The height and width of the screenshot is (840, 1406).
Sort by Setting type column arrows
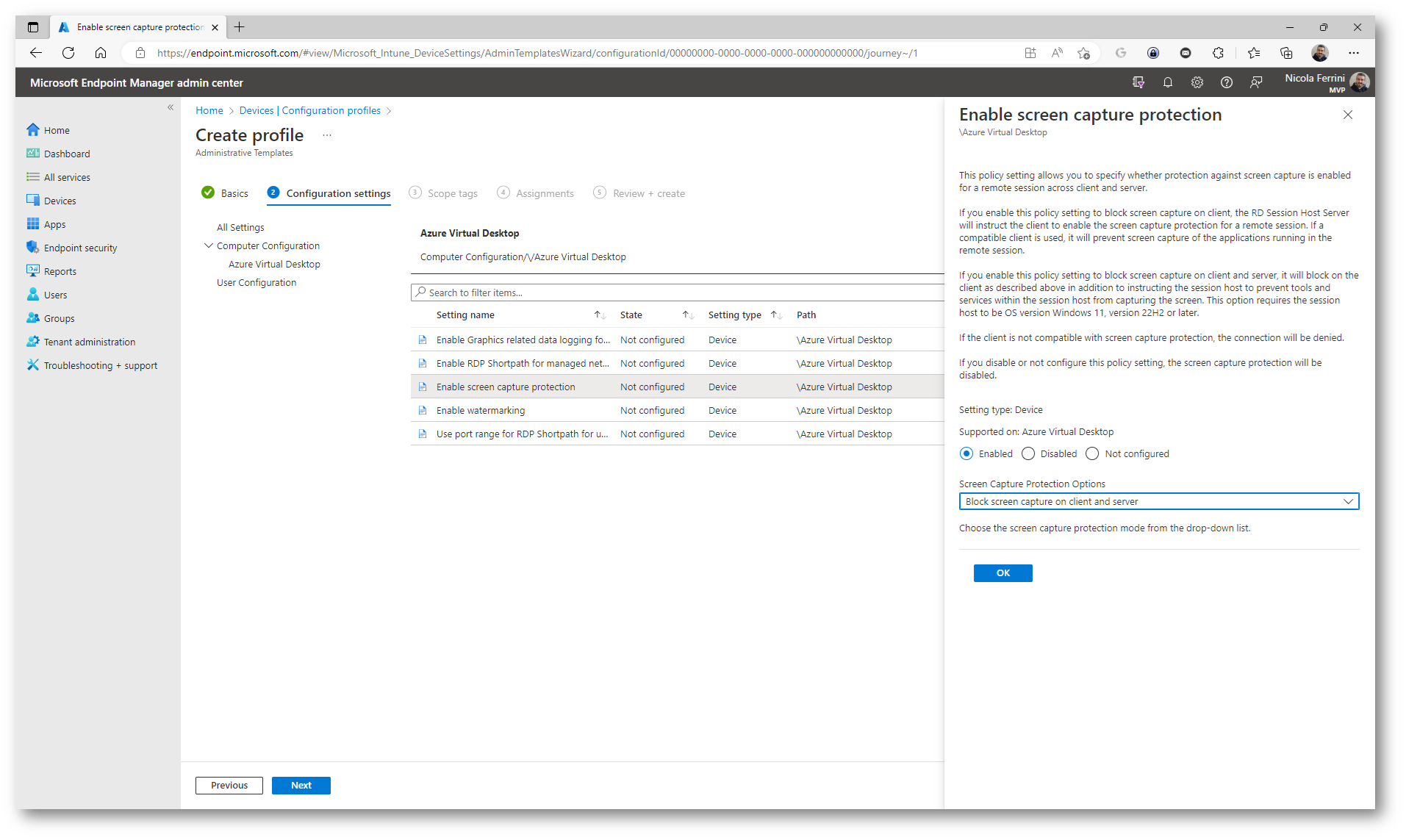coord(776,315)
